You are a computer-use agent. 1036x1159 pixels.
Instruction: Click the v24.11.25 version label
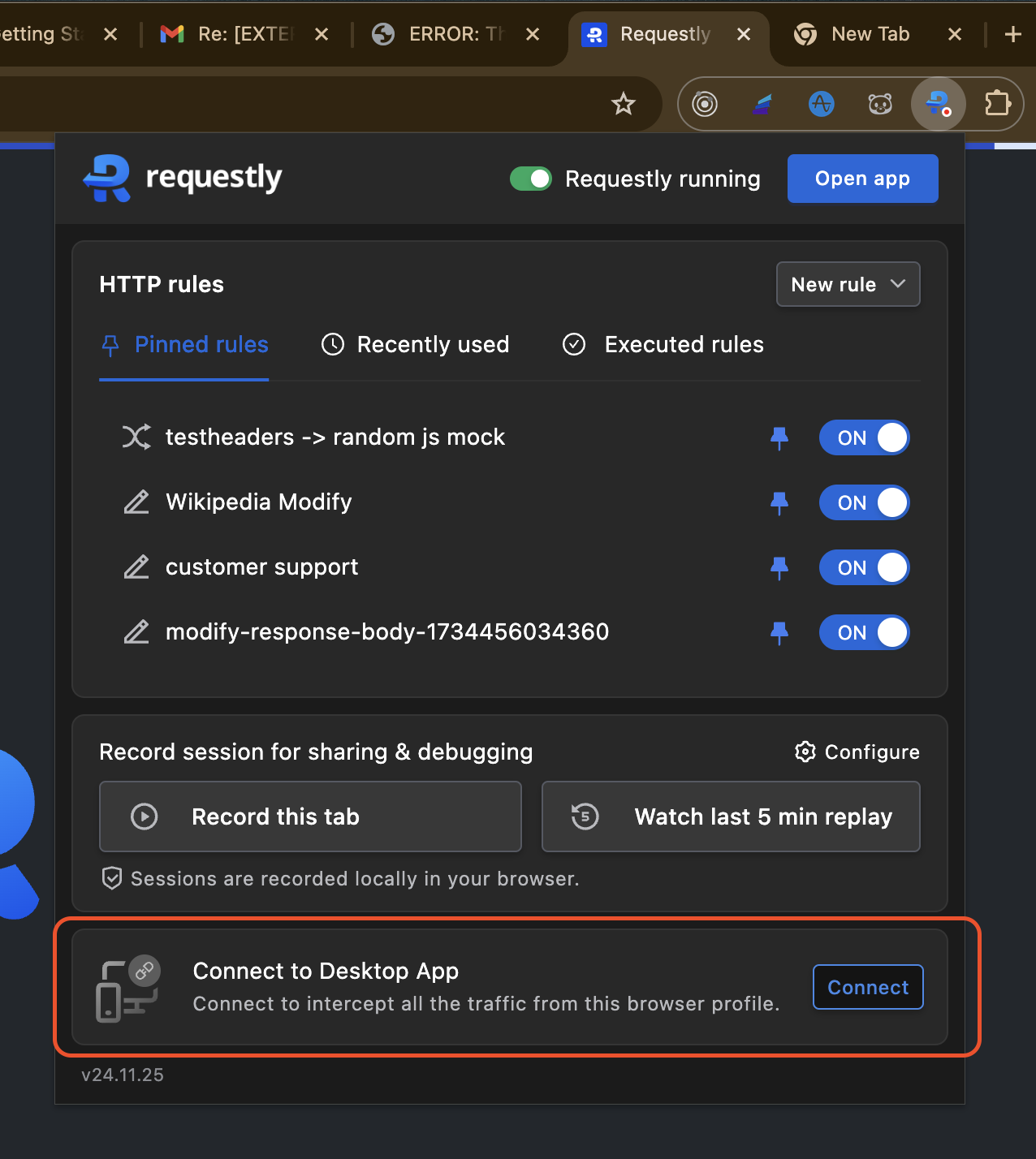123,1075
